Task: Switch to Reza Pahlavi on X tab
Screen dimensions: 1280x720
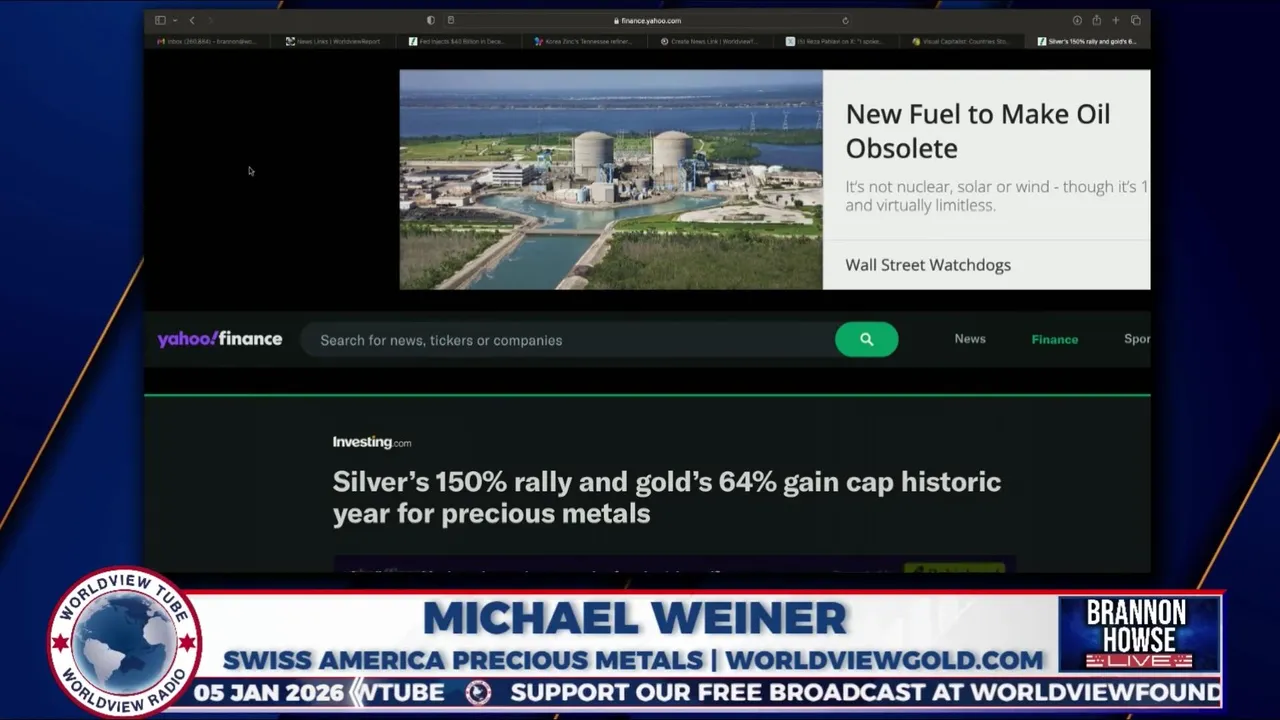Action: point(835,41)
